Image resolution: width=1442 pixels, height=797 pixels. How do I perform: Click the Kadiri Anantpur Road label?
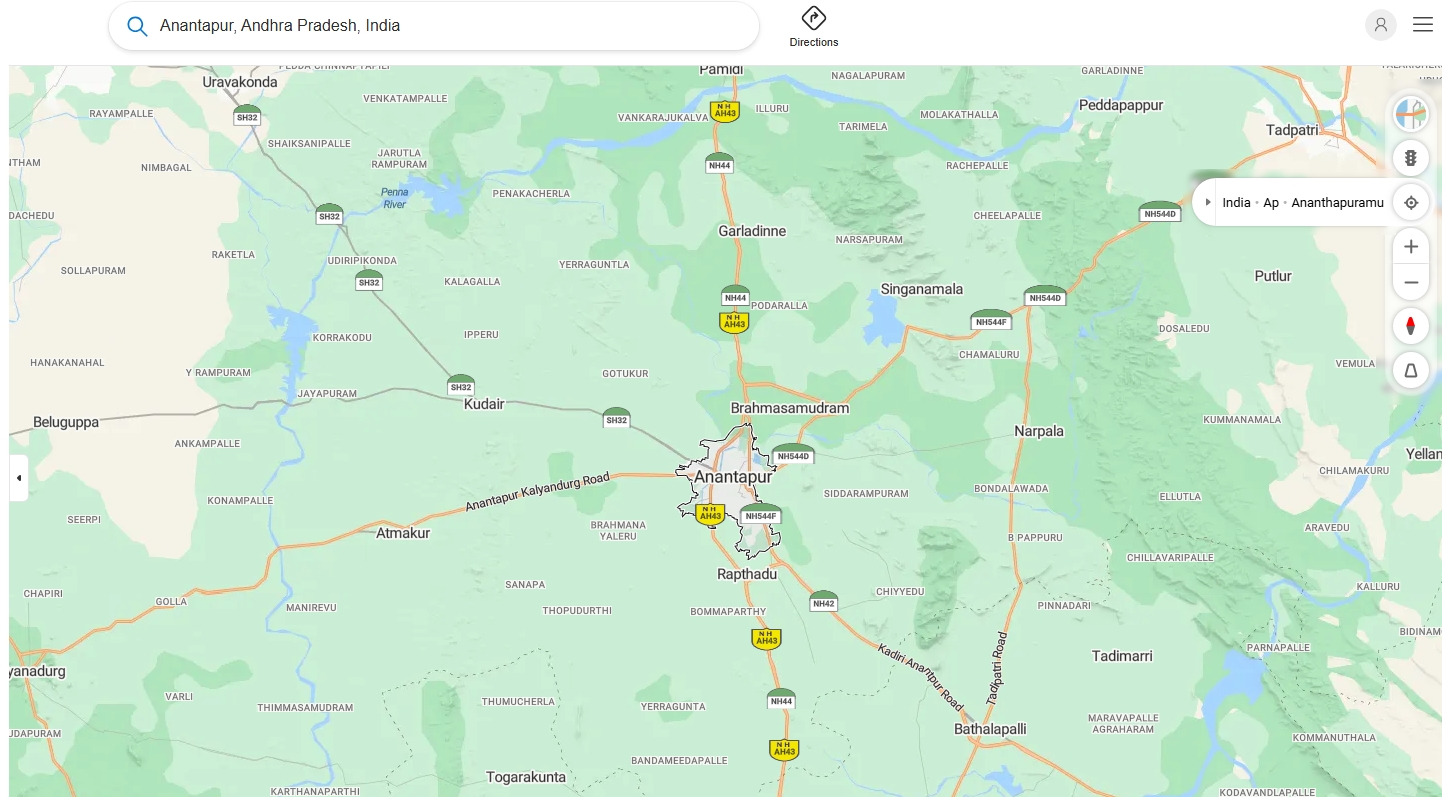tap(922, 677)
